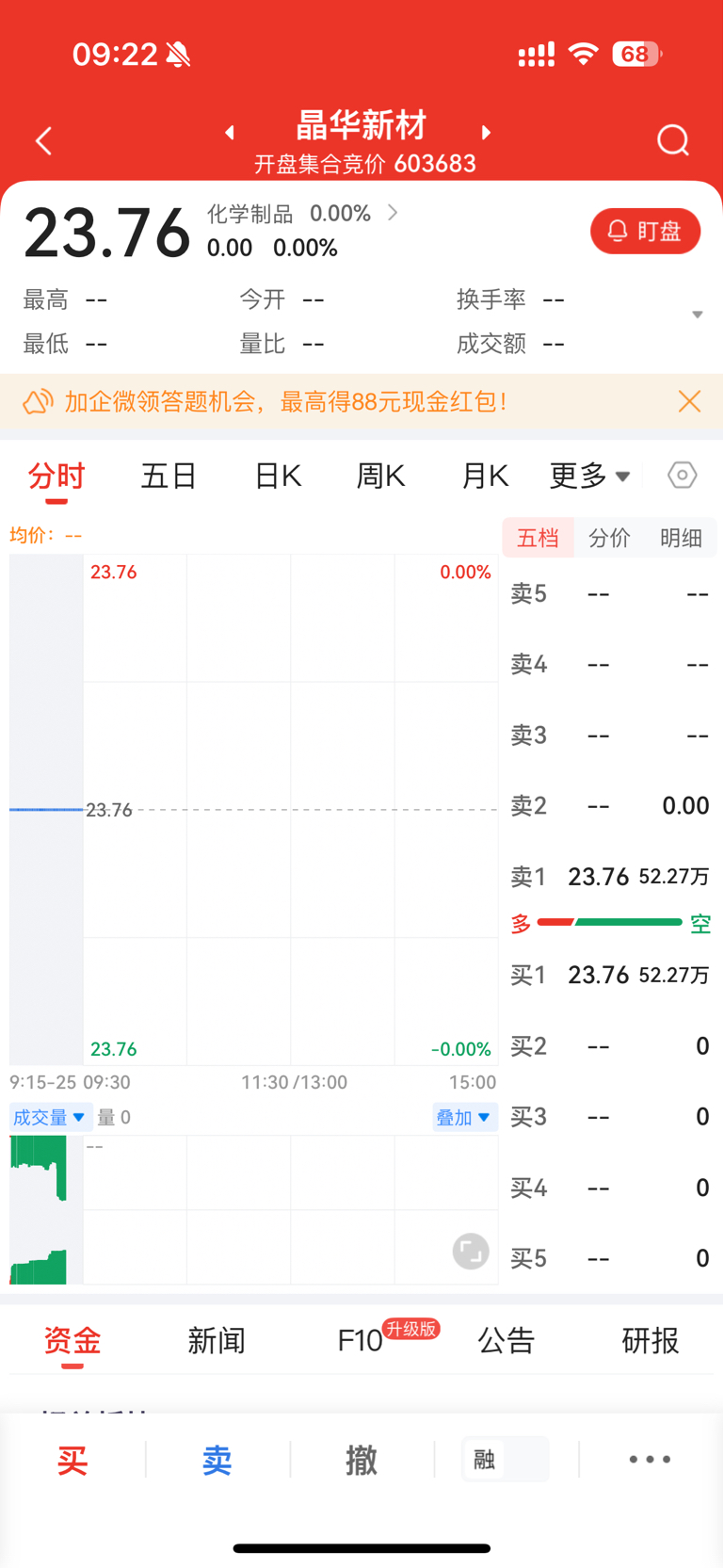Viewport: 724px width, 1568px height.
Task: Tap the Wi-Fi status icon
Action: (584, 55)
